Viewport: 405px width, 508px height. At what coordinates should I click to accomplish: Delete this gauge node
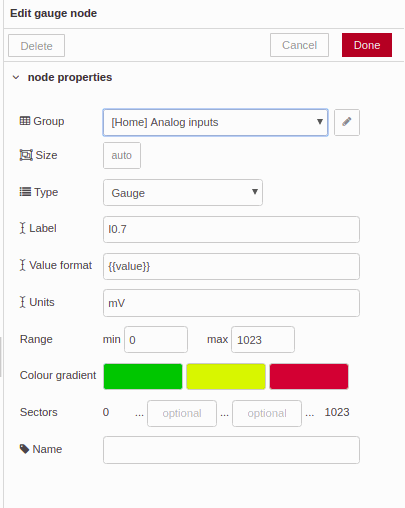point(36,46)
